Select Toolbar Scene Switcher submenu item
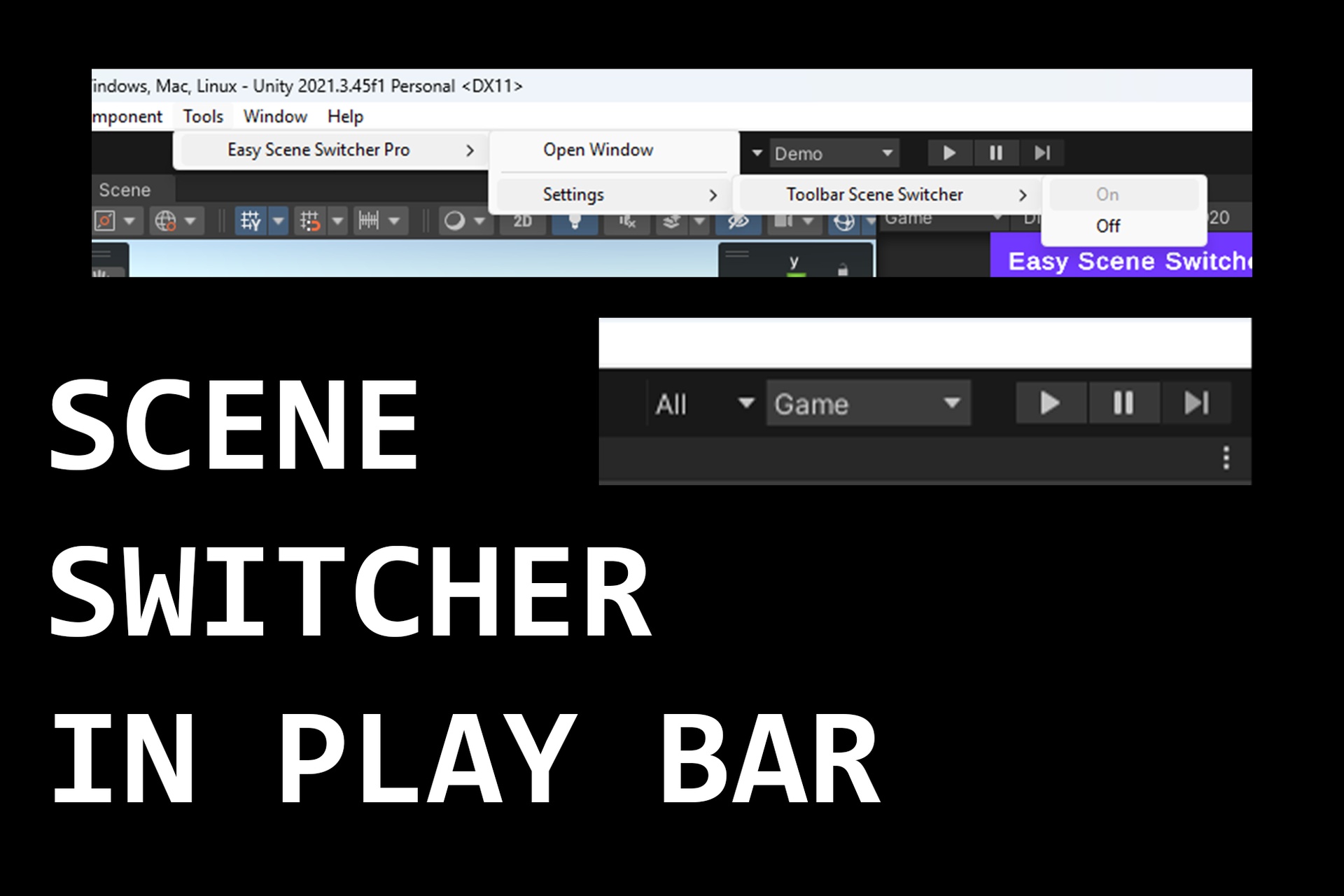This screenshot has height=896, width=1344. point(888,195)
